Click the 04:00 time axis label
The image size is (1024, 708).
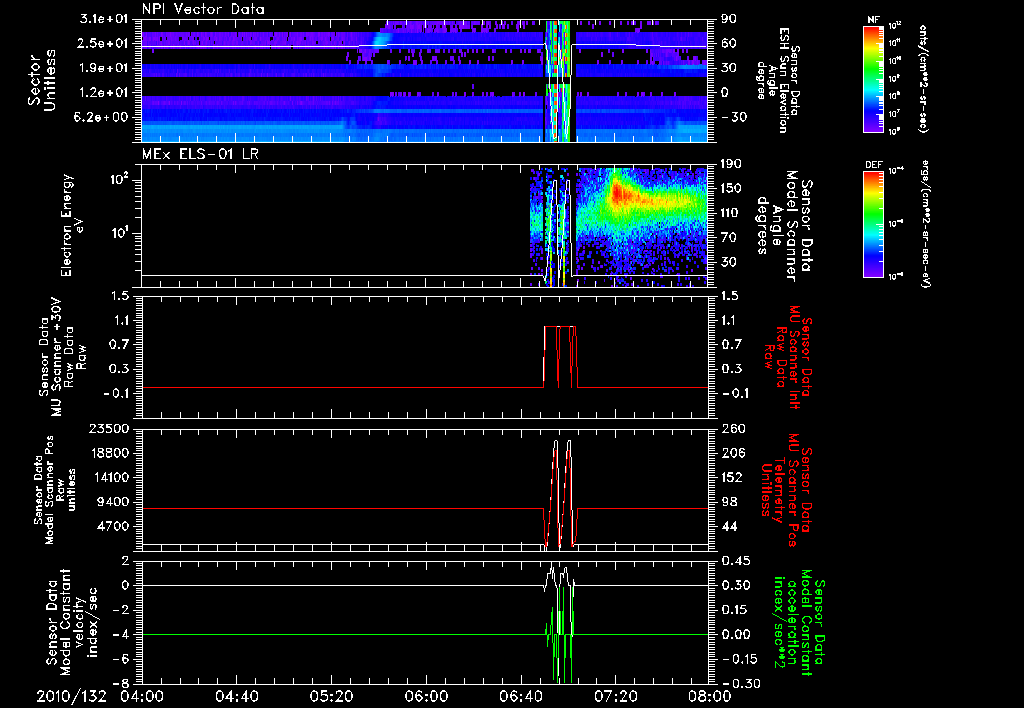(142, 696)
